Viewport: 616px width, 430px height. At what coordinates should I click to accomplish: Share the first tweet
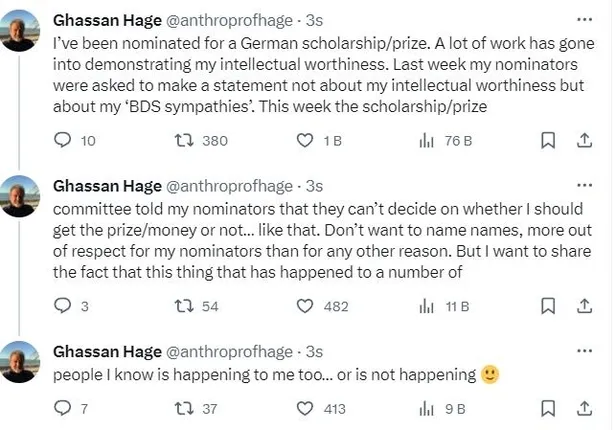tap(584, 141)
